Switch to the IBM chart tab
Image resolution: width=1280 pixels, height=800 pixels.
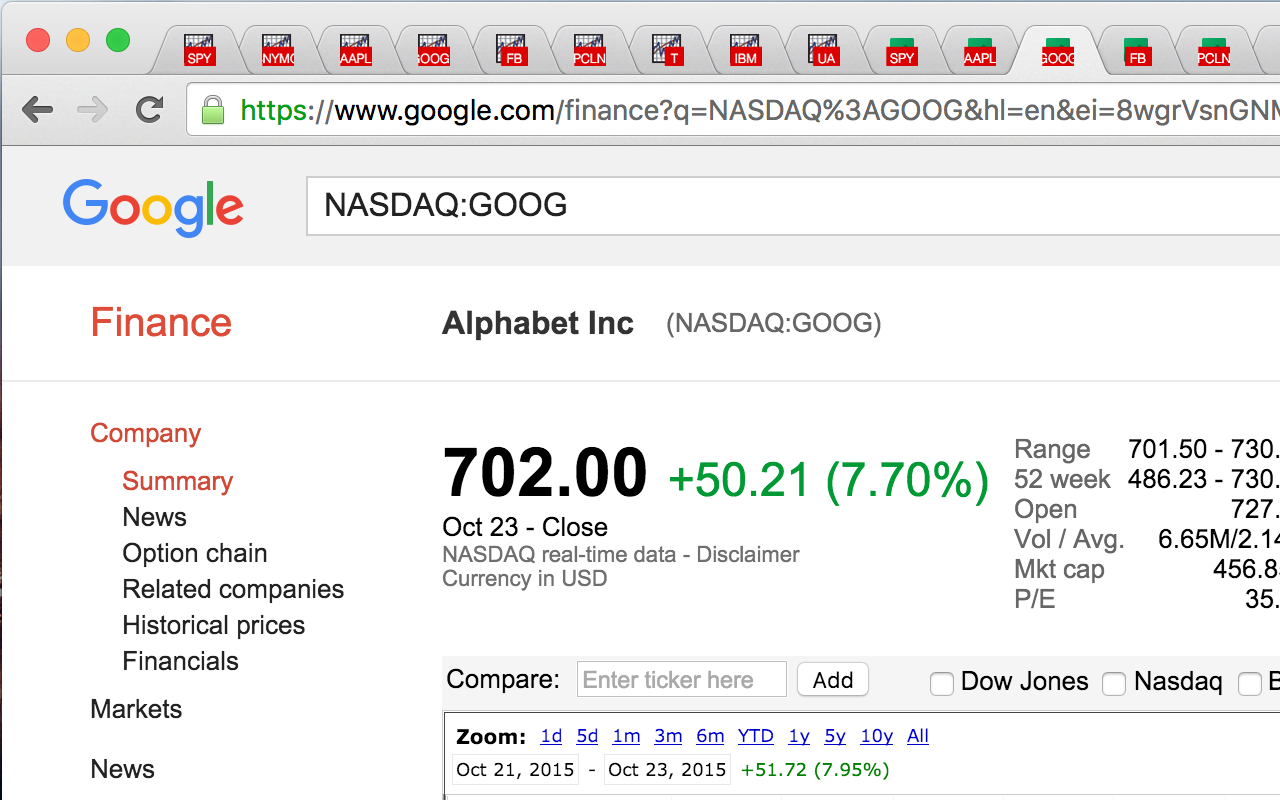click(x=745, y=50)
